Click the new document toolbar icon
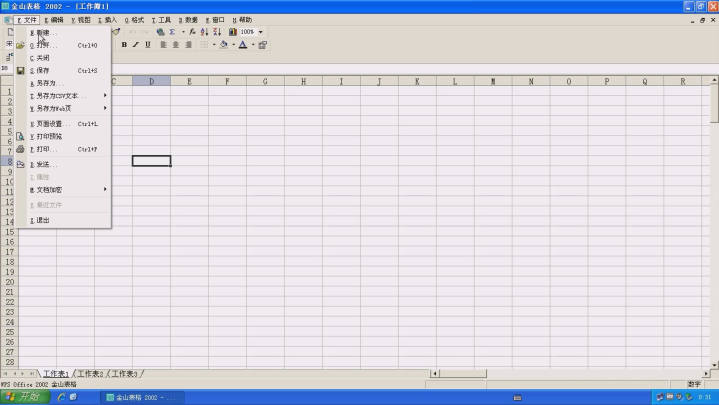This screenshot has height=405, width=719. click(9, 32)
